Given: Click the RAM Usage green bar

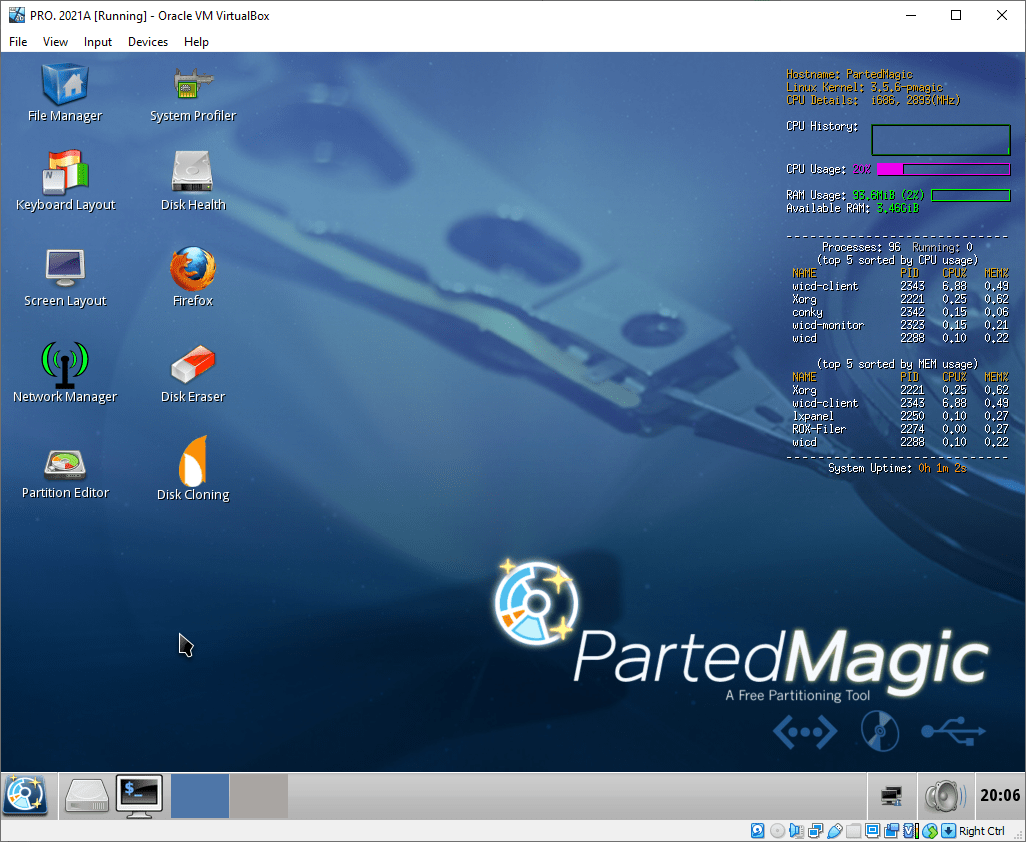Looking at the screenshot, I should pyautogui.click(x=970, y=195).
